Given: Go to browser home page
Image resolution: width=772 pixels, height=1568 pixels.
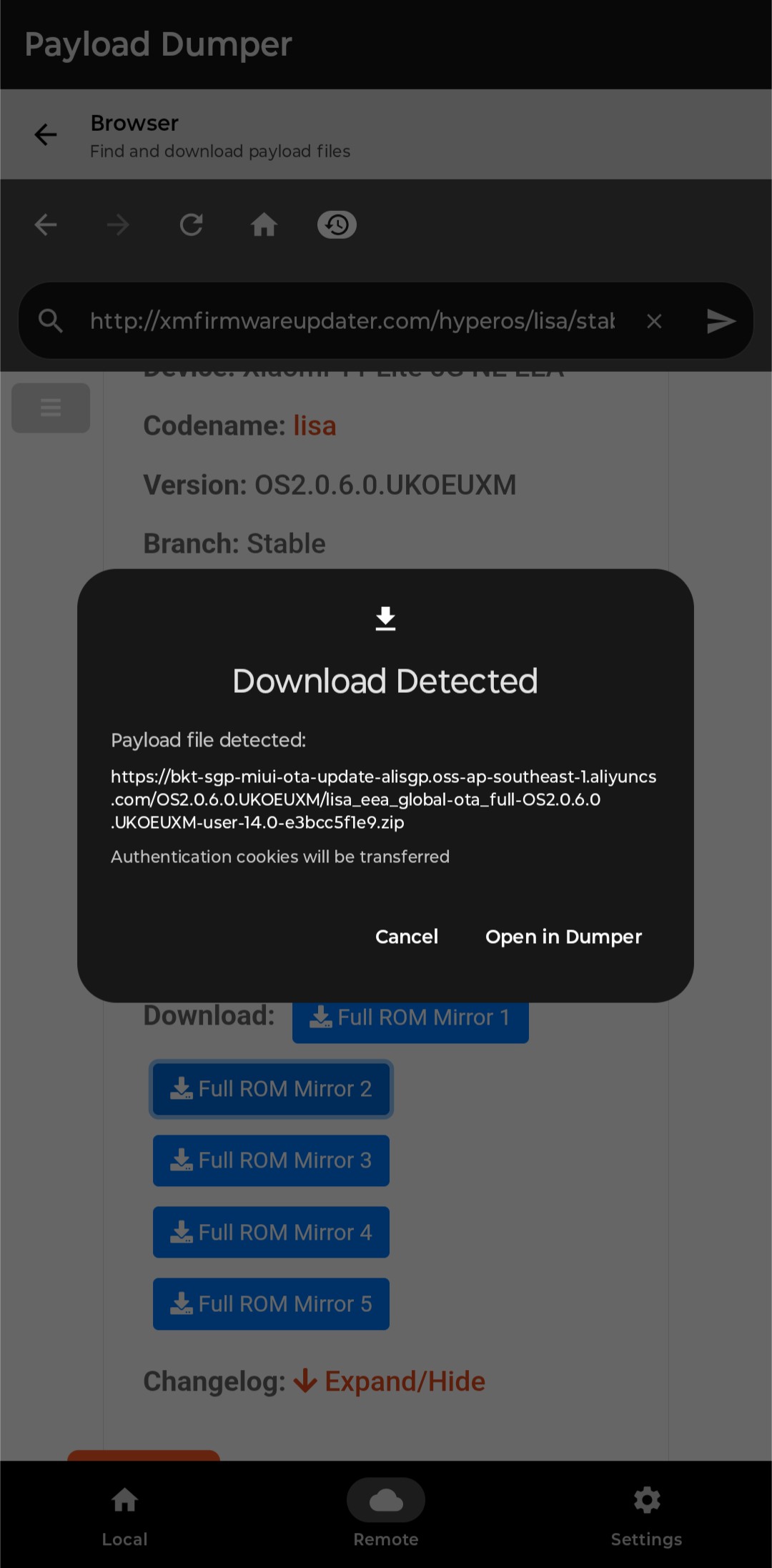Looking at the screenshot, I should [264, 225].
